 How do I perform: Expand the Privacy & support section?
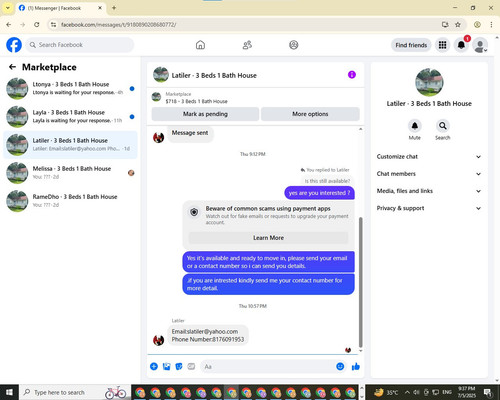pos(429,208)
